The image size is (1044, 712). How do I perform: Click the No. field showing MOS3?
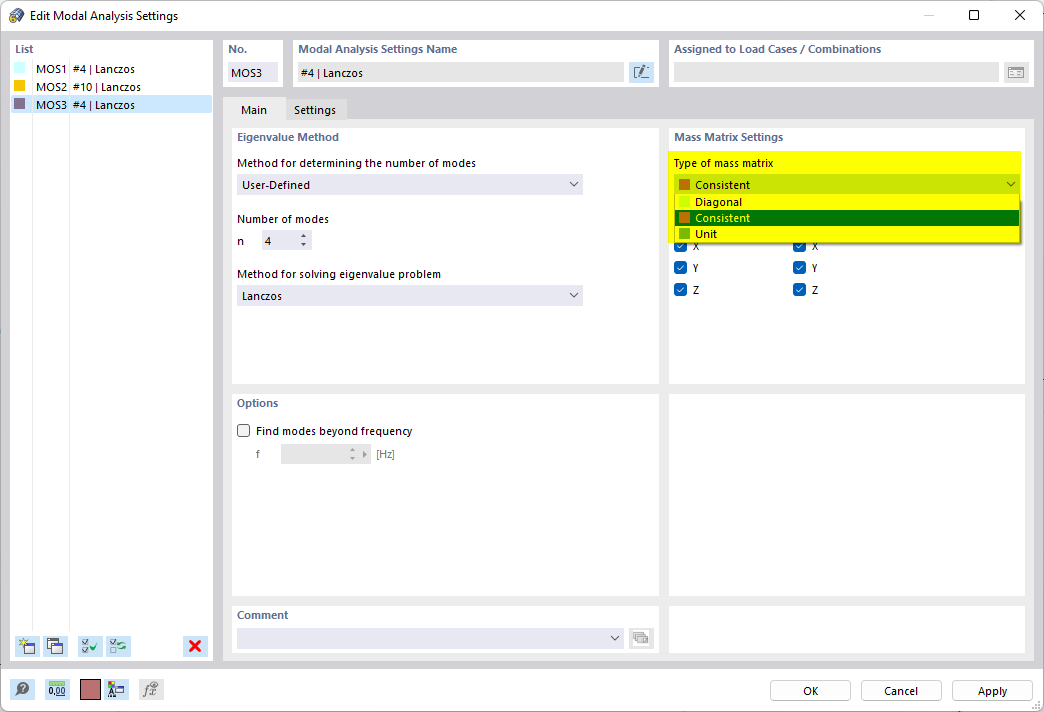(x=252, y=73)
